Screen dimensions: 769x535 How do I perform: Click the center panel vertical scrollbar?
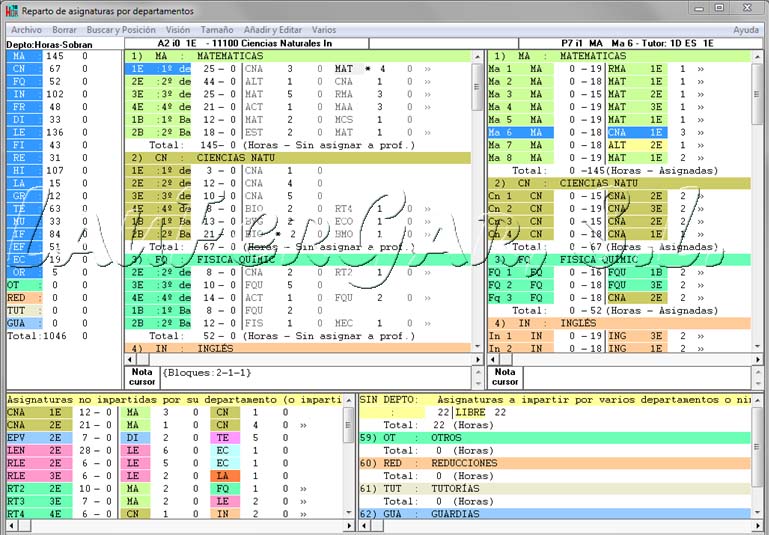[477, 200]
